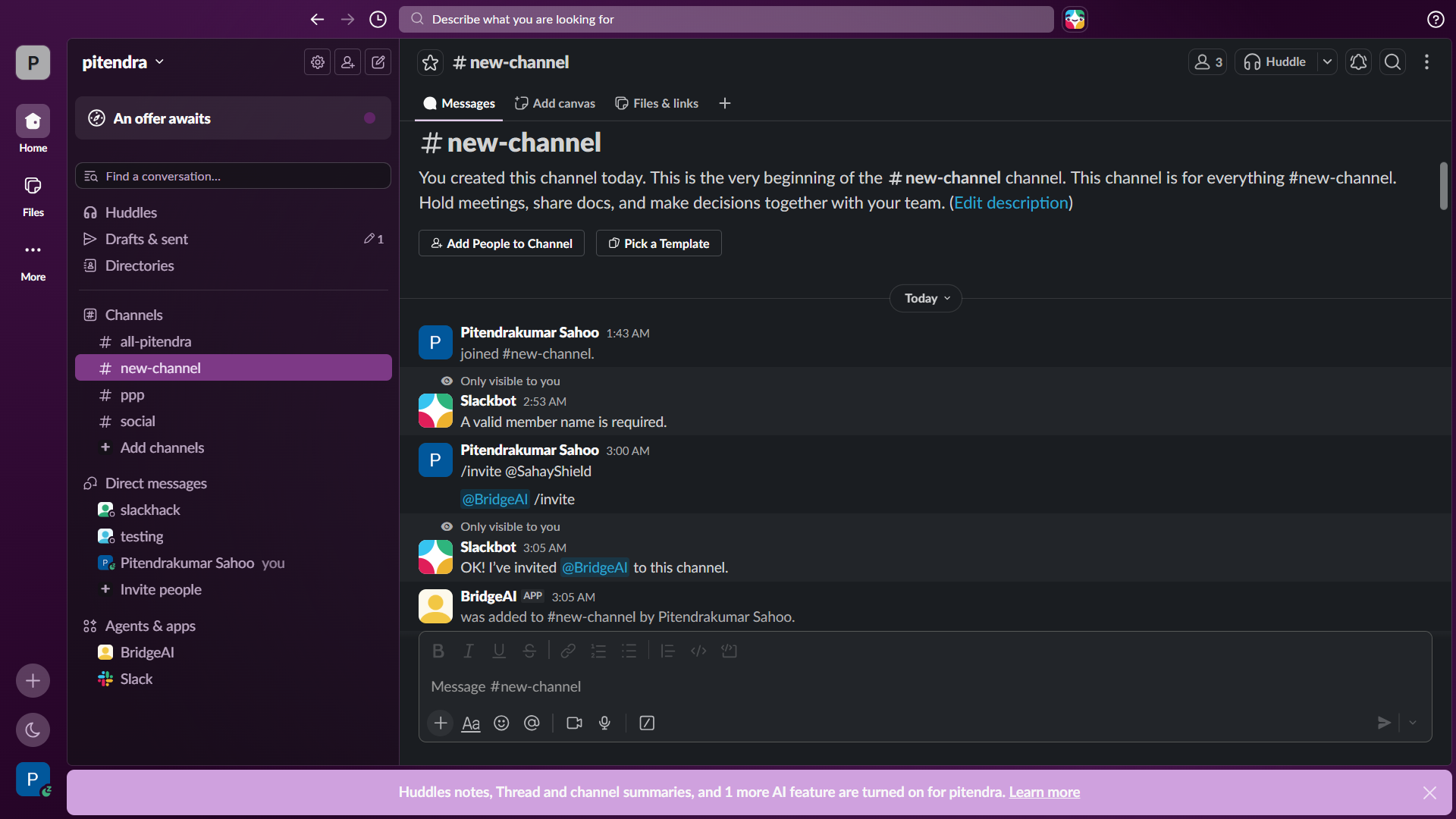Insert a link in the composer
Image resolution: width=1456 pixels, height=819 pixels.
568,651
